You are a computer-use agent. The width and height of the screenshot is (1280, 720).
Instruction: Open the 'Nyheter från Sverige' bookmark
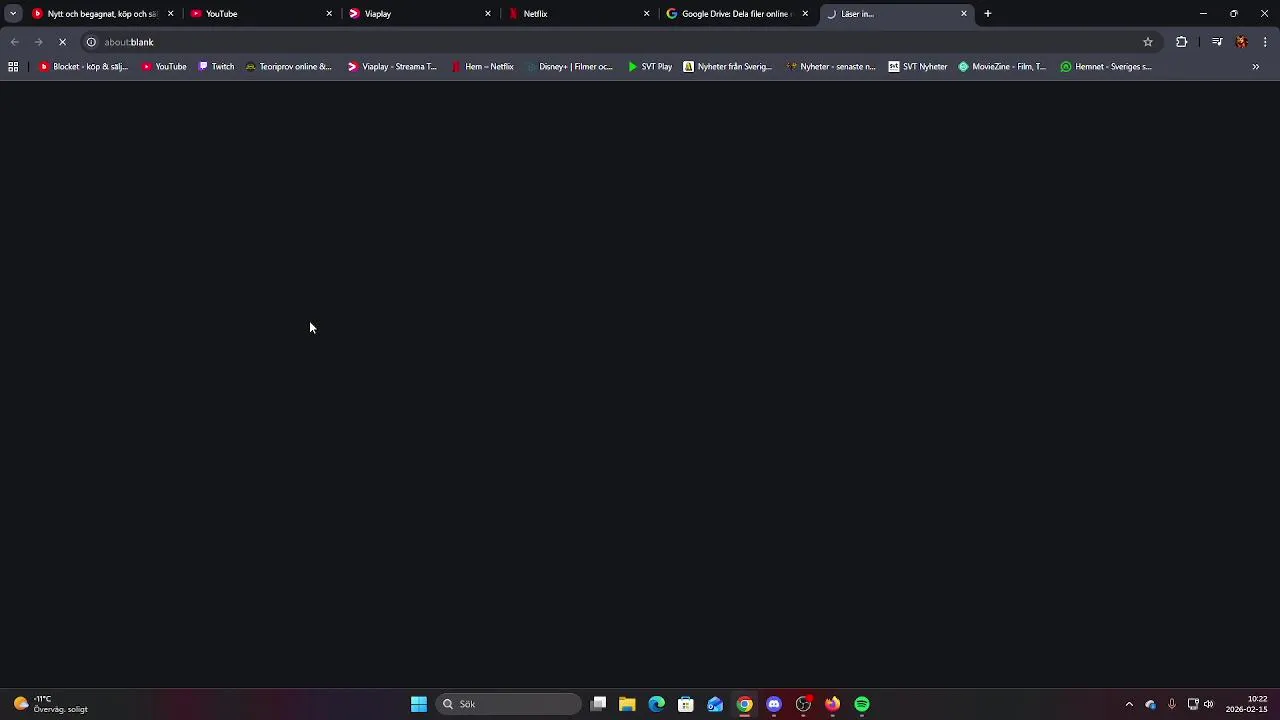(727, 67)
